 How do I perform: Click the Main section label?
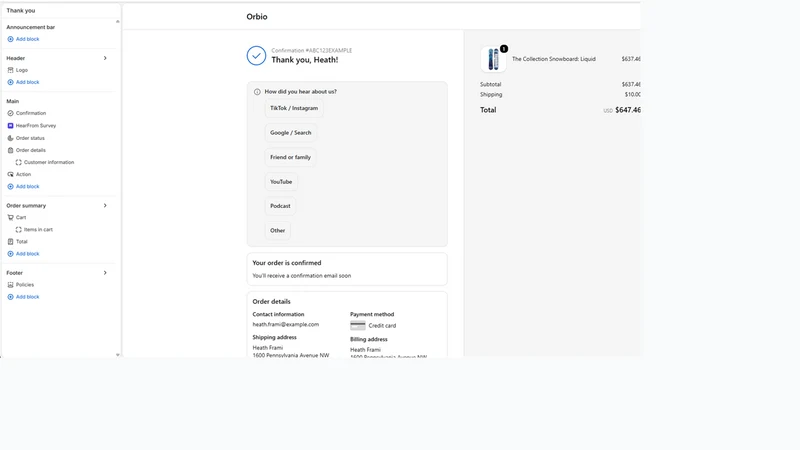13,101
